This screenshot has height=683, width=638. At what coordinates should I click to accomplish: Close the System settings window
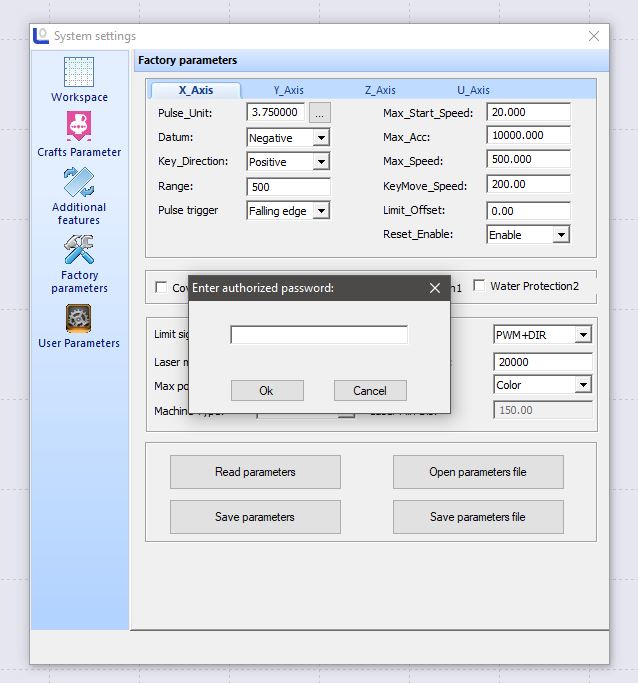[594, 36]
